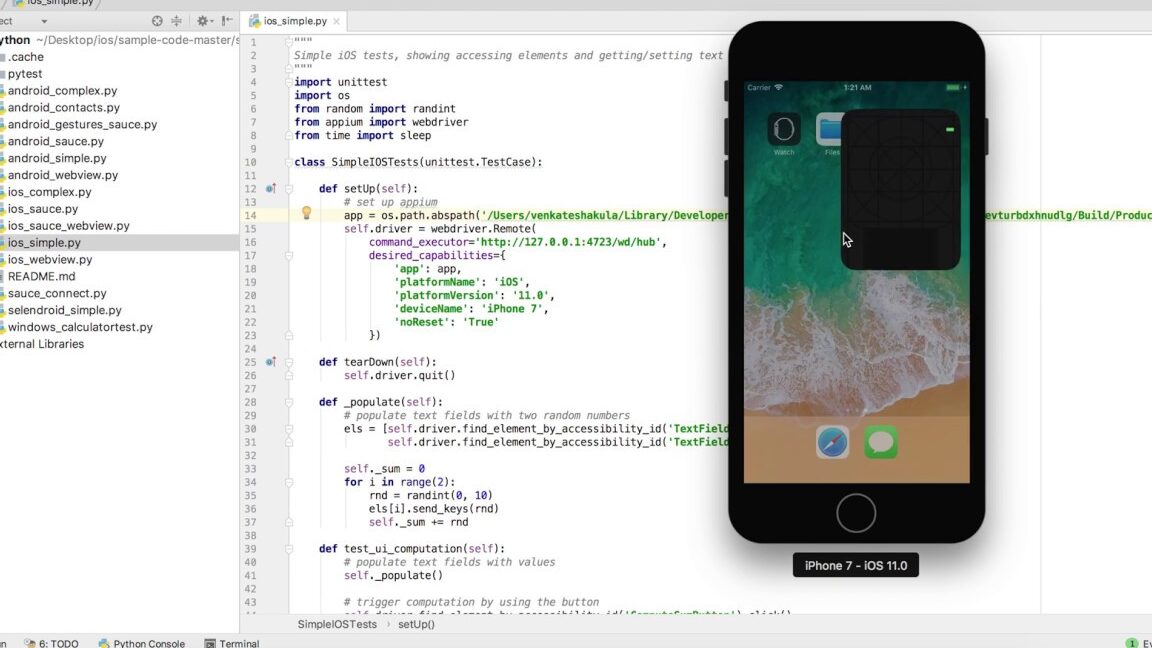Click the override gutter icon beside tearDown
This screenshot has height=648, width=1152.
(x=270, y=362)
